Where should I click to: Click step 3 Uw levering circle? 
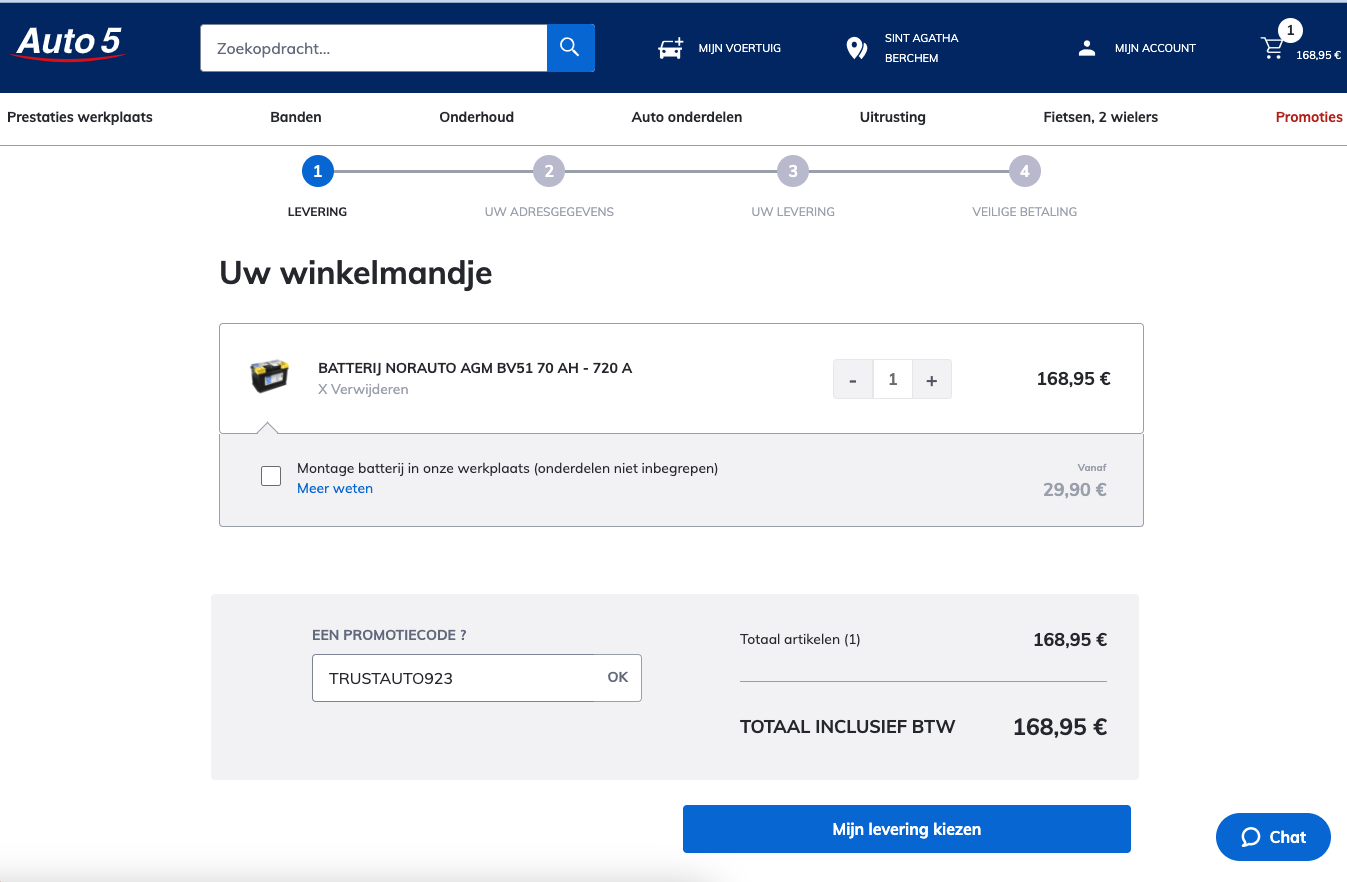793,172
